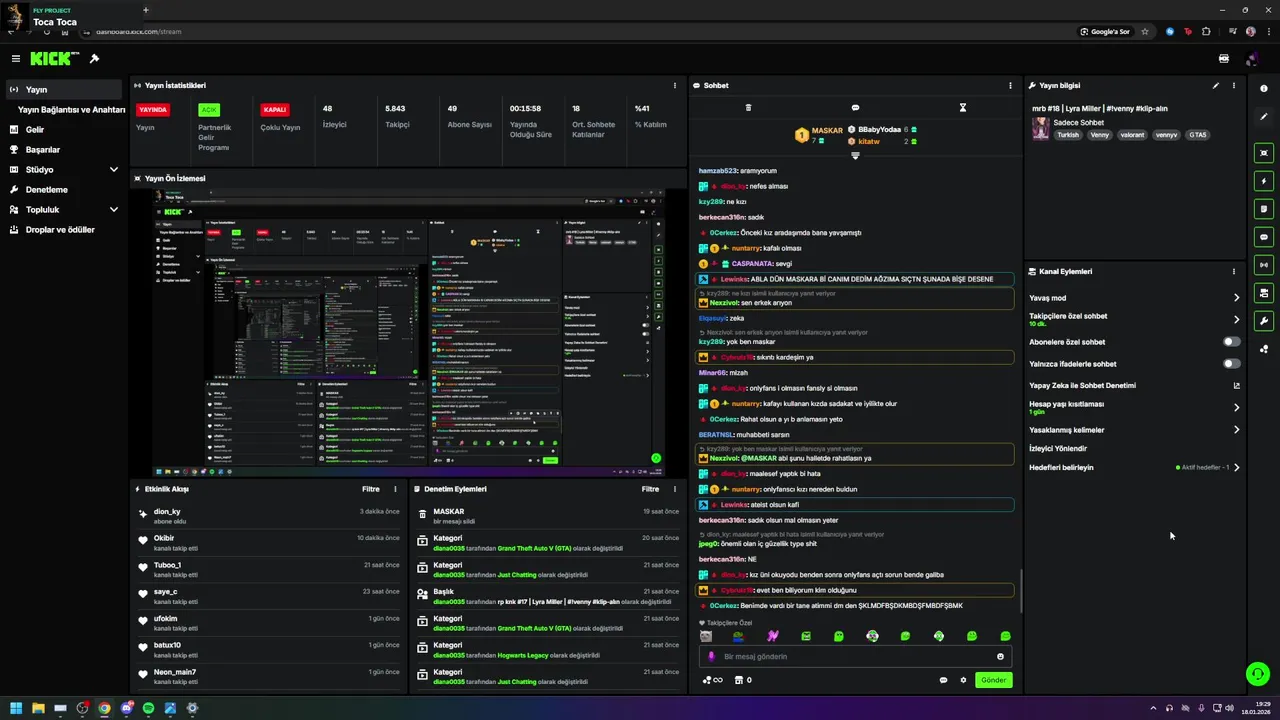The height and width of the screenshot is (720, 1280).
Task: Open the hamburger menu next to Kick logo
Action: tap(16, 59)
